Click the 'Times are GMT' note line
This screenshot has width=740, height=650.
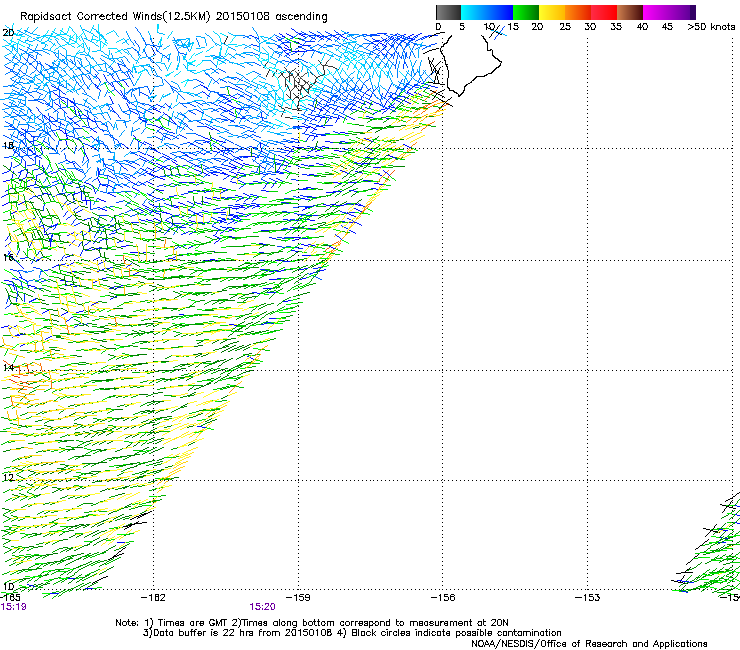pos(312,623)
